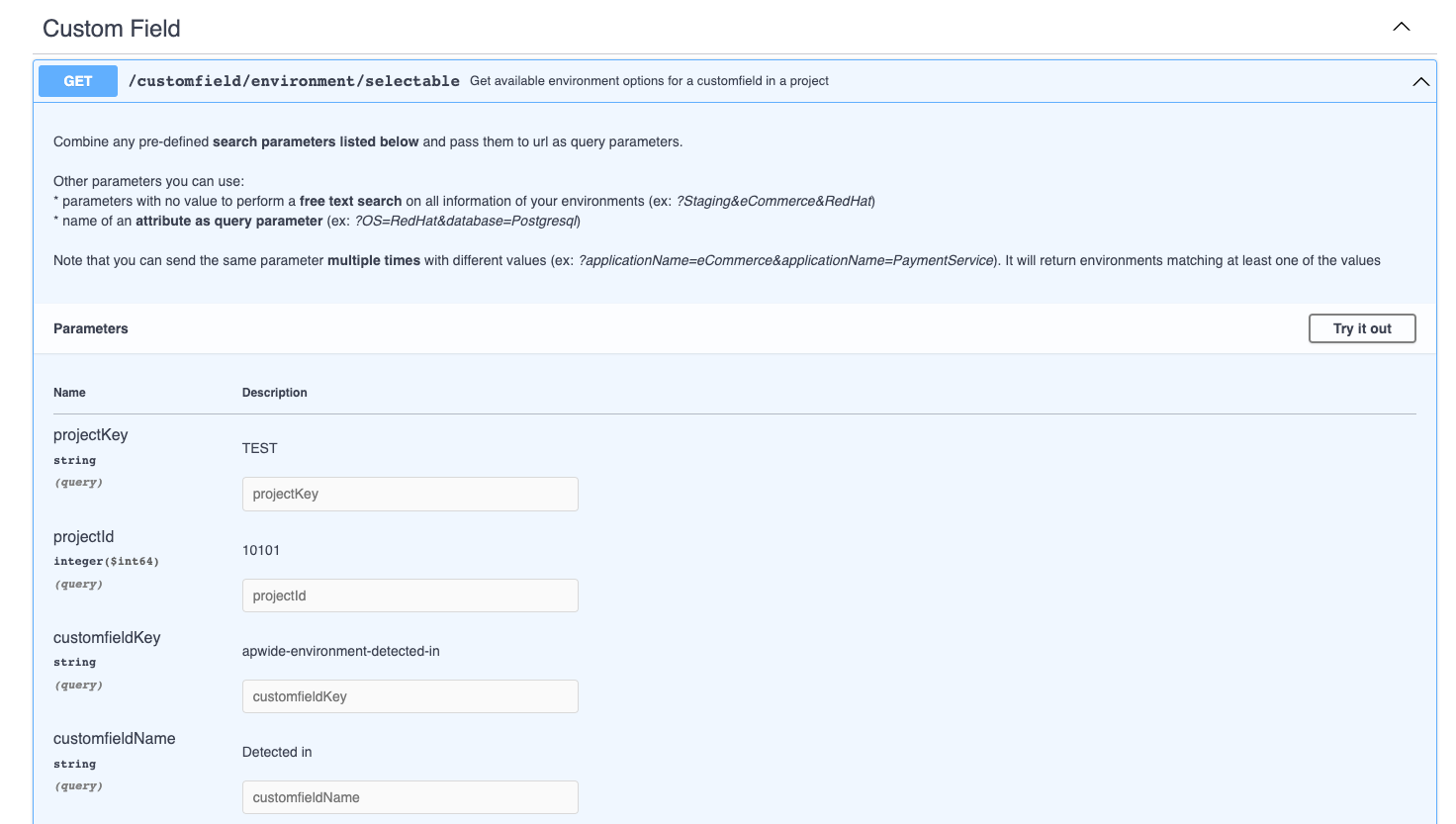Click into the customfieldName text box
This screenshot has height=824, width=1456.
point(409,797)
